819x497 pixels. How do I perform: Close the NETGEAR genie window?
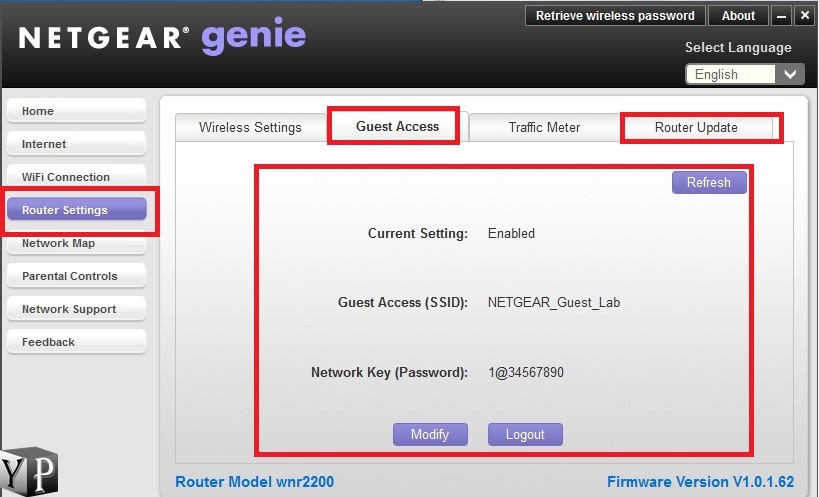click(x=805, y=16)
